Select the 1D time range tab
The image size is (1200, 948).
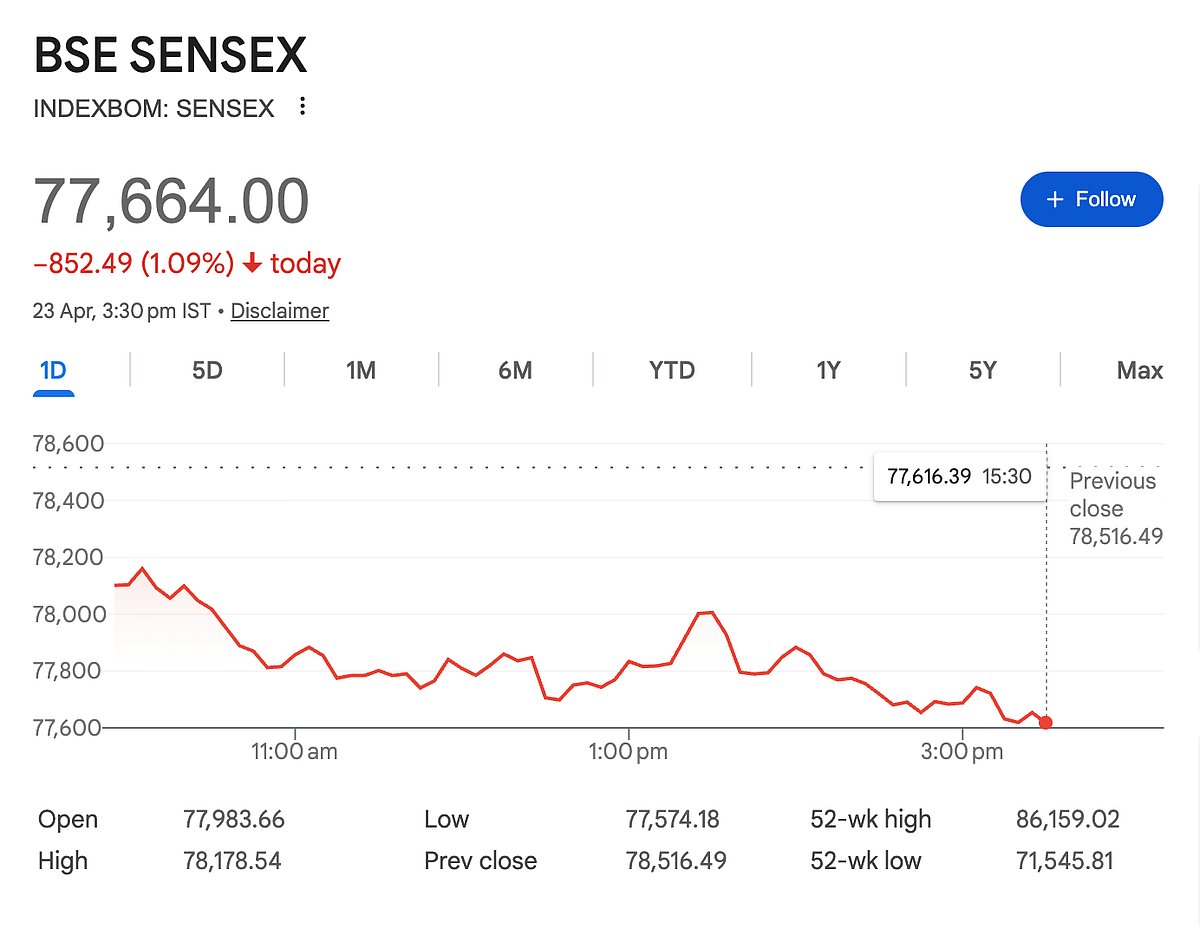click(x=53, y=371)
